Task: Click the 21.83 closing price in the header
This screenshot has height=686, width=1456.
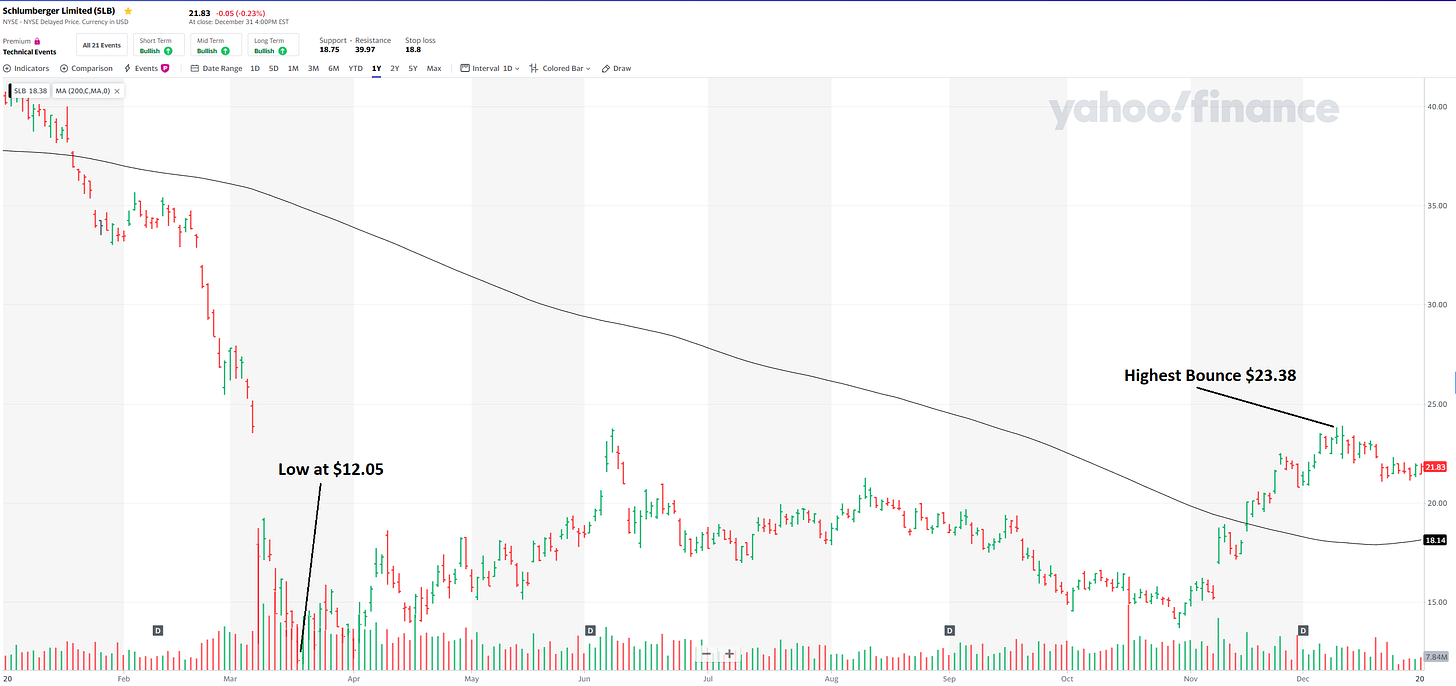Action: click(199, 12)
